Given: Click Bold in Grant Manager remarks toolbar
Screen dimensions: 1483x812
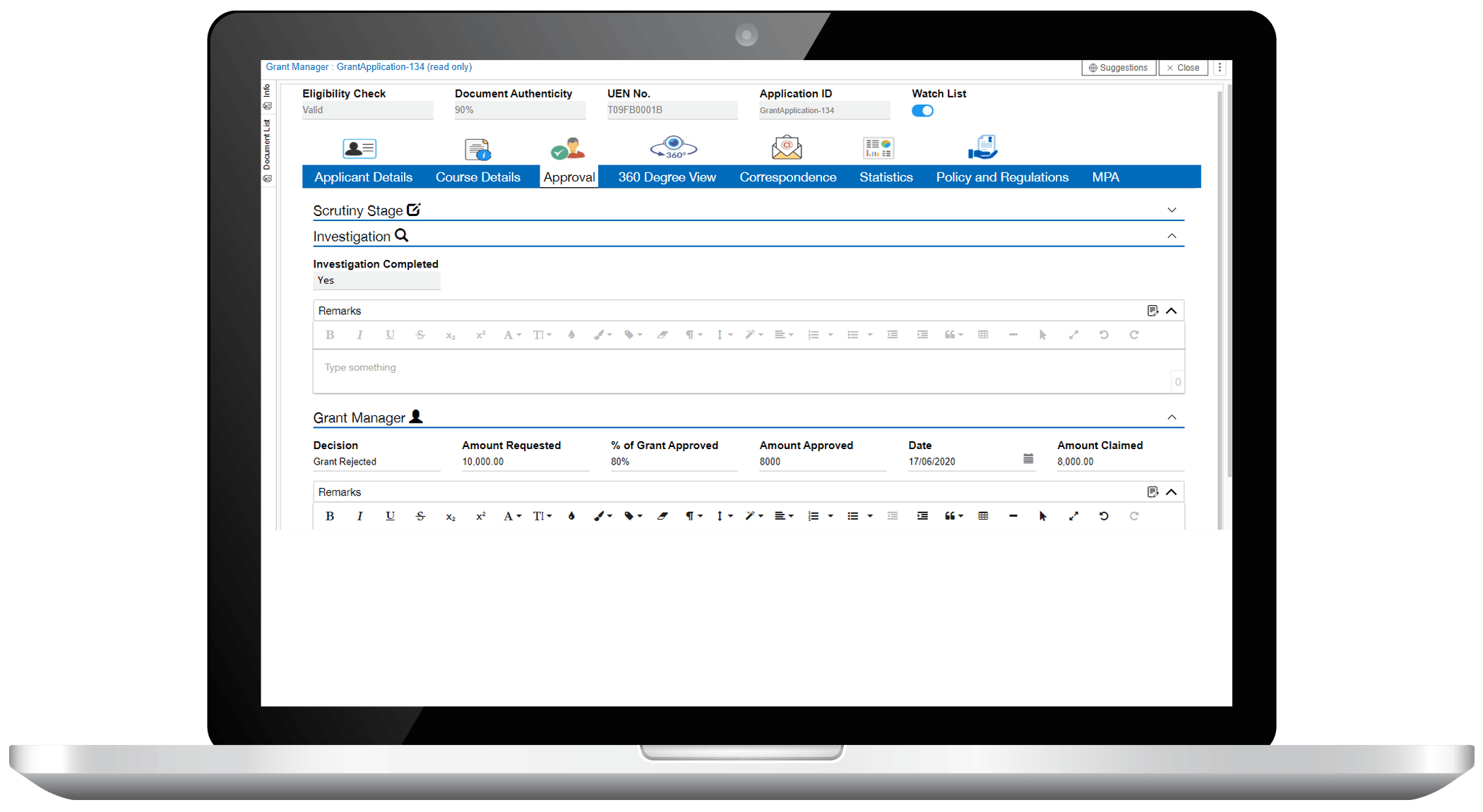Looking at the screenshot, I should [x=330, y=516].
